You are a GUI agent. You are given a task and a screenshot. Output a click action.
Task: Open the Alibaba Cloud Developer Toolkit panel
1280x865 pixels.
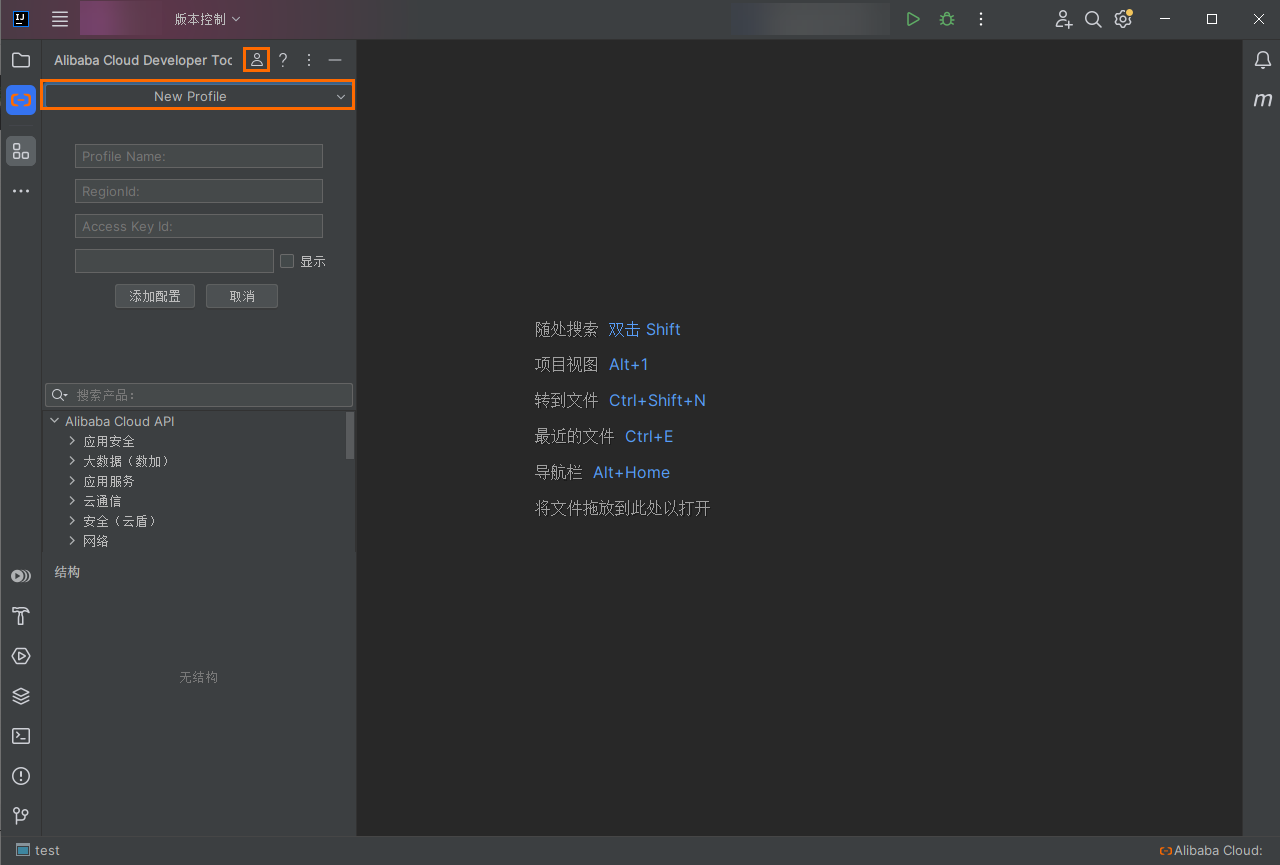pyautogui.click(x=21, y=100)
